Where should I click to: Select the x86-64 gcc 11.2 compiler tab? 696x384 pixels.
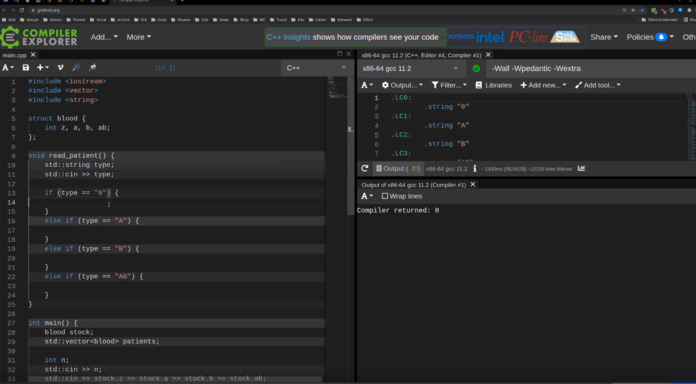(x=421, y=55)
